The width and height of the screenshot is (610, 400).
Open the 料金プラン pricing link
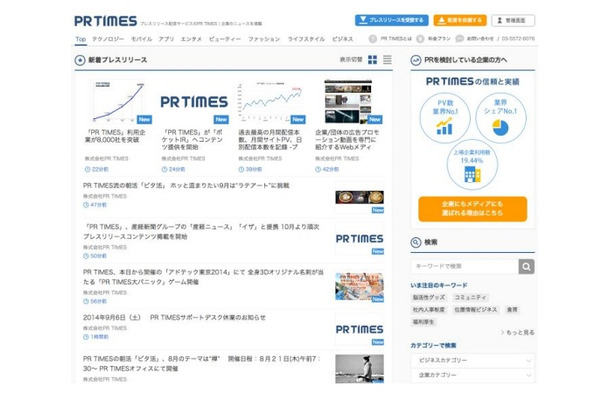(439, 39)
